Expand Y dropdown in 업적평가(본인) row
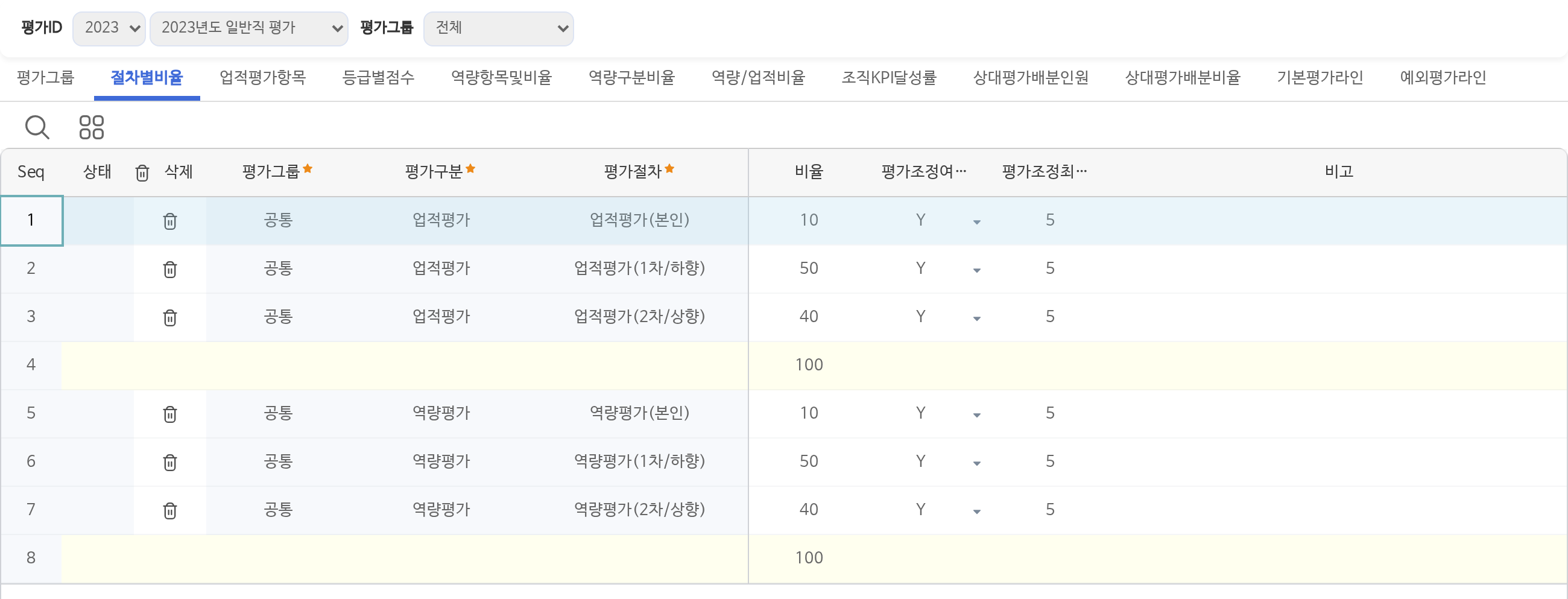1568x599 pixels. [976, 222]
